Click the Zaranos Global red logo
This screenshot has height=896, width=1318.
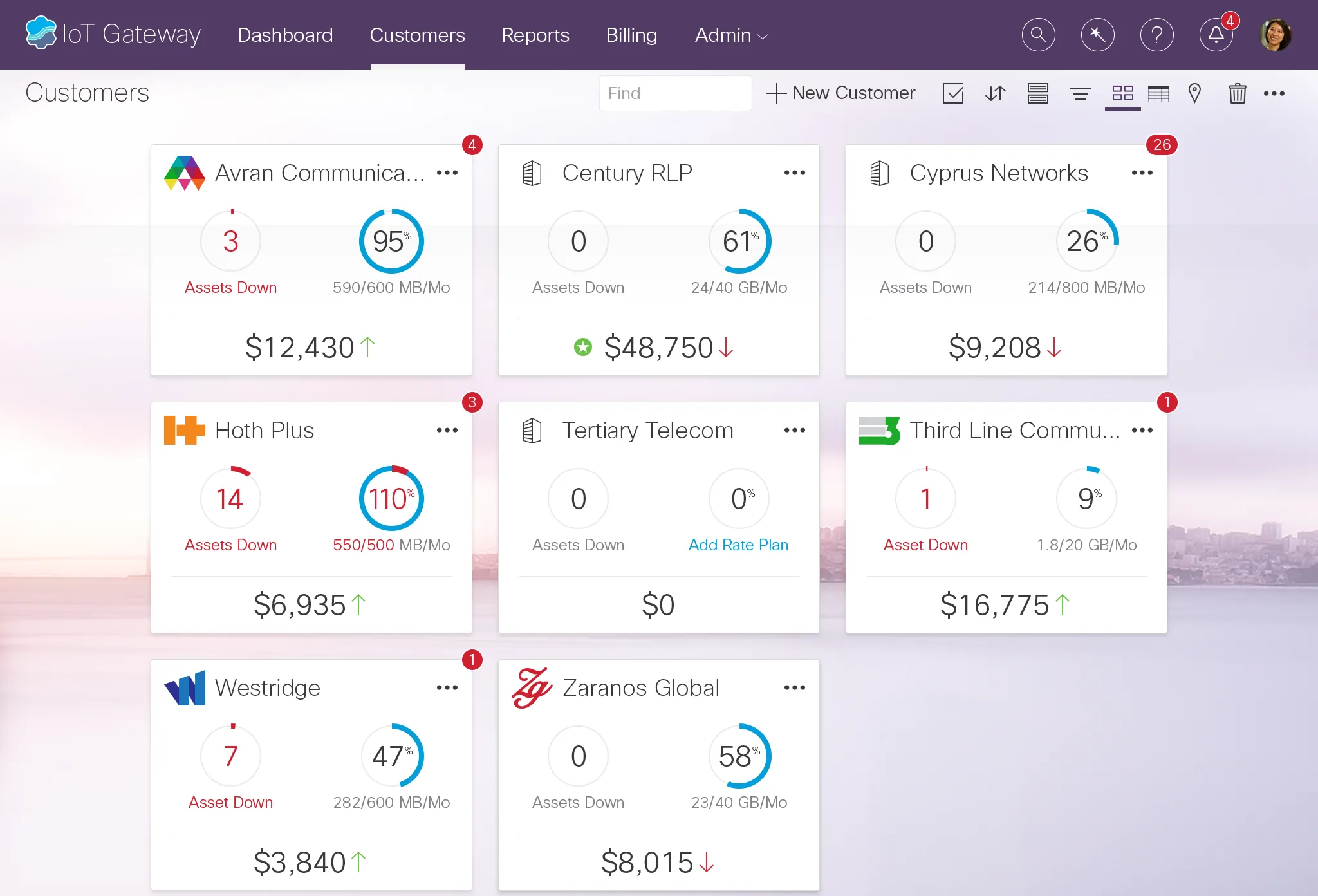[532, 688]
